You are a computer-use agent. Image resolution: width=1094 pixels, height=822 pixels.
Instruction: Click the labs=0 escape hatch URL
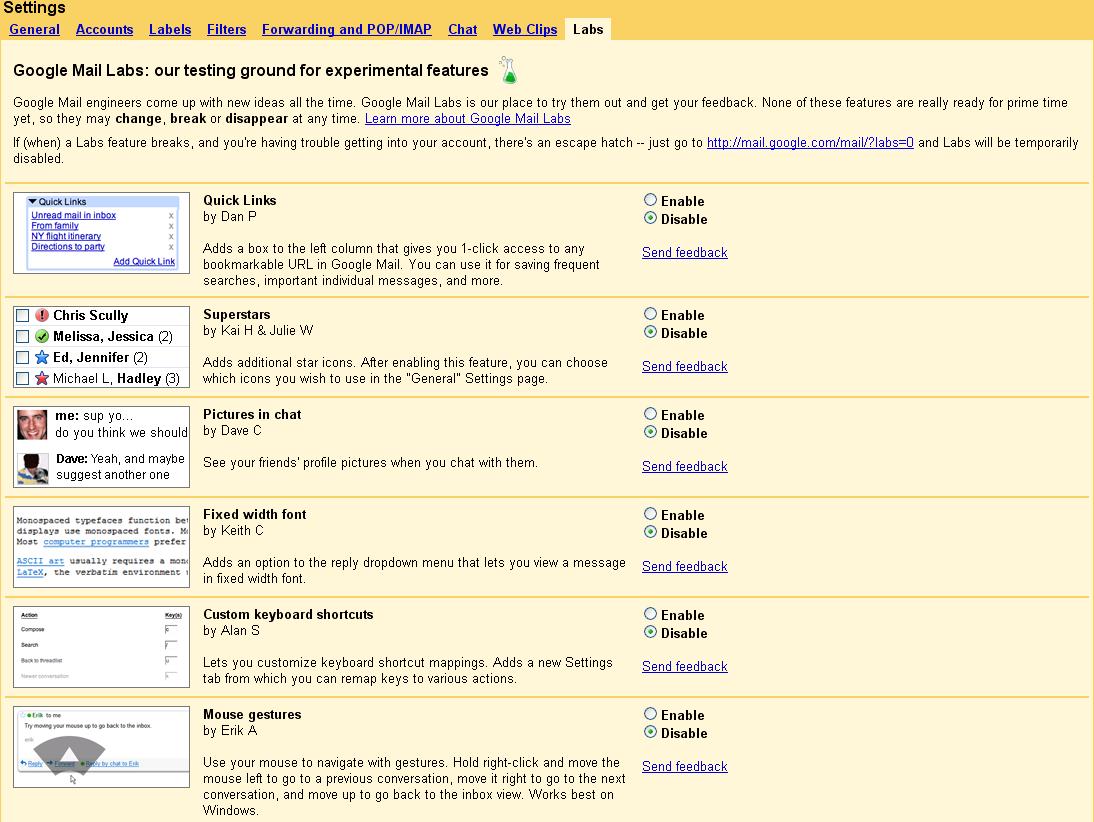810,142
